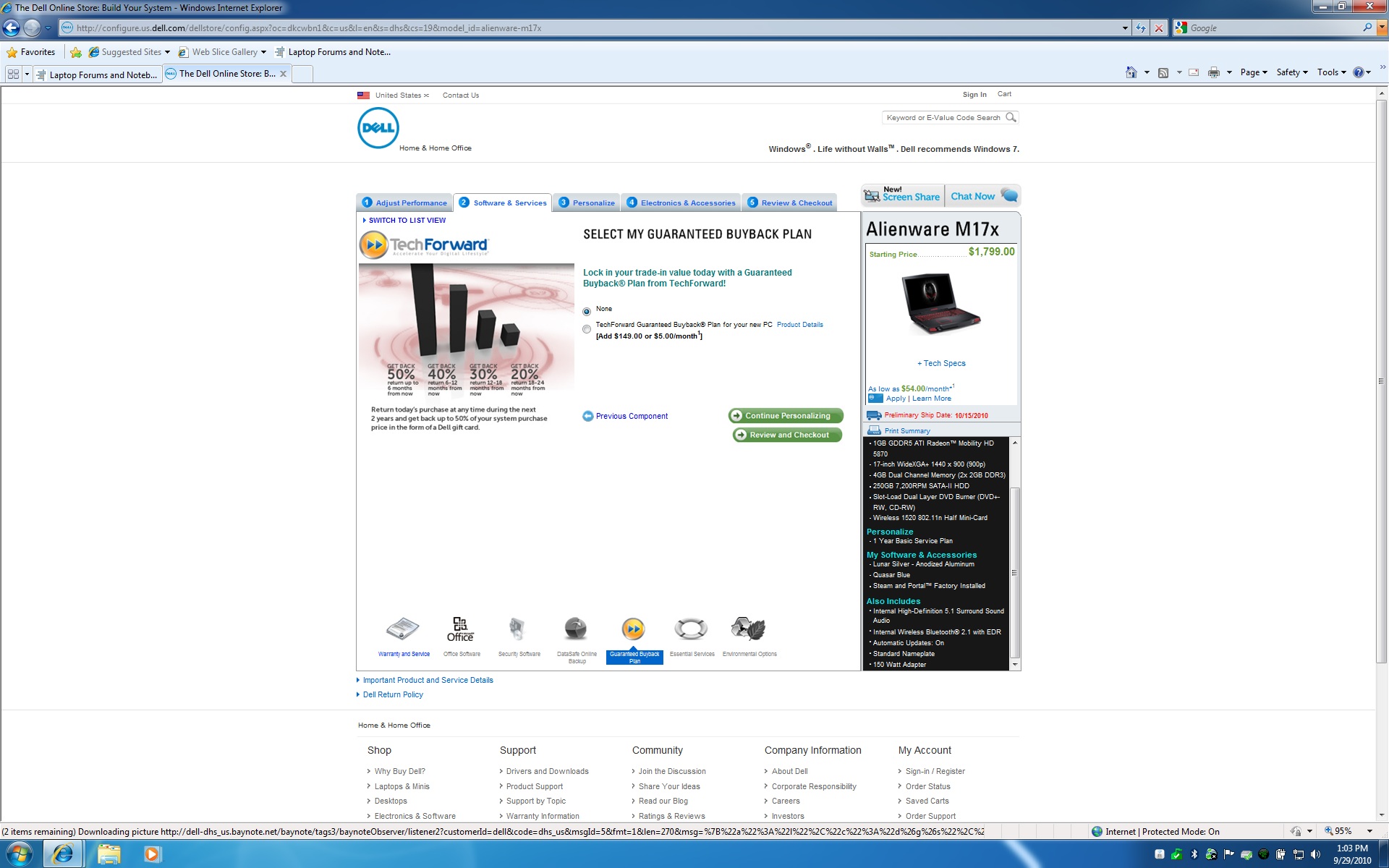Open Chat Now button
Image resolution: width=1389 pixels, height=868 pixels.
(983, 196)
